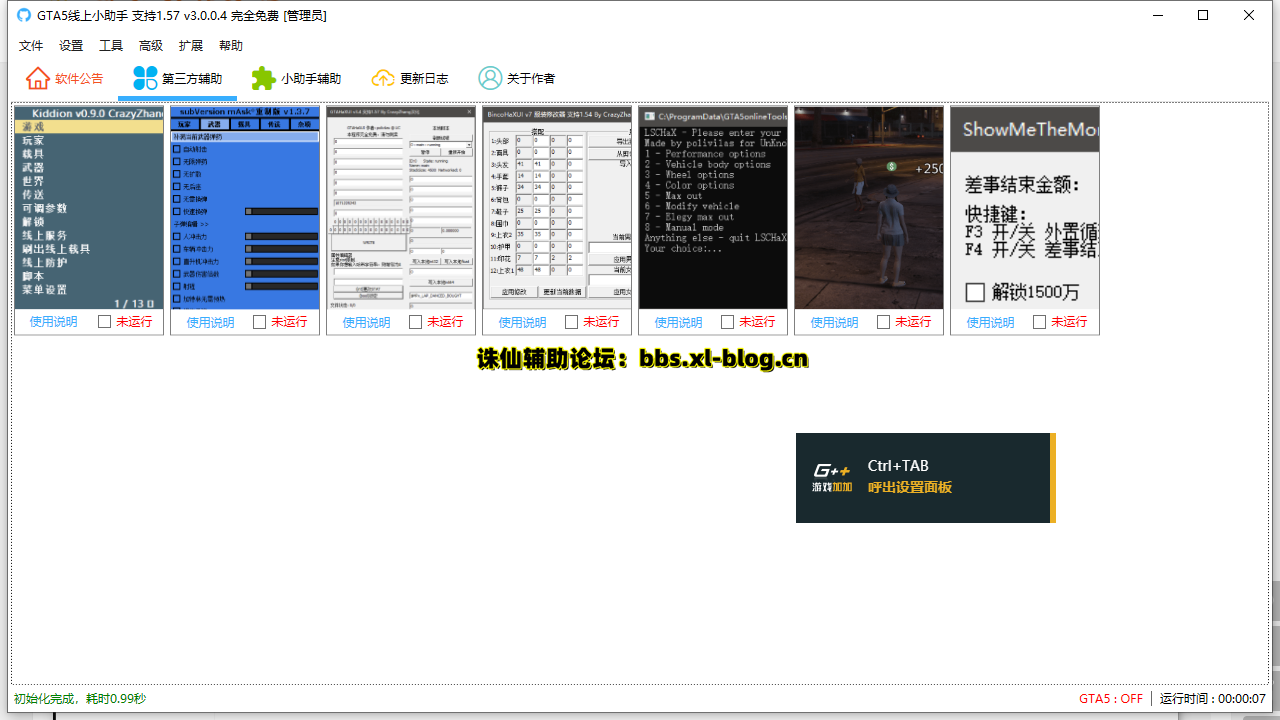1280x720 pixels.
Task: Click the 运行时间 status bar entry
Action: click(1213, 699)
